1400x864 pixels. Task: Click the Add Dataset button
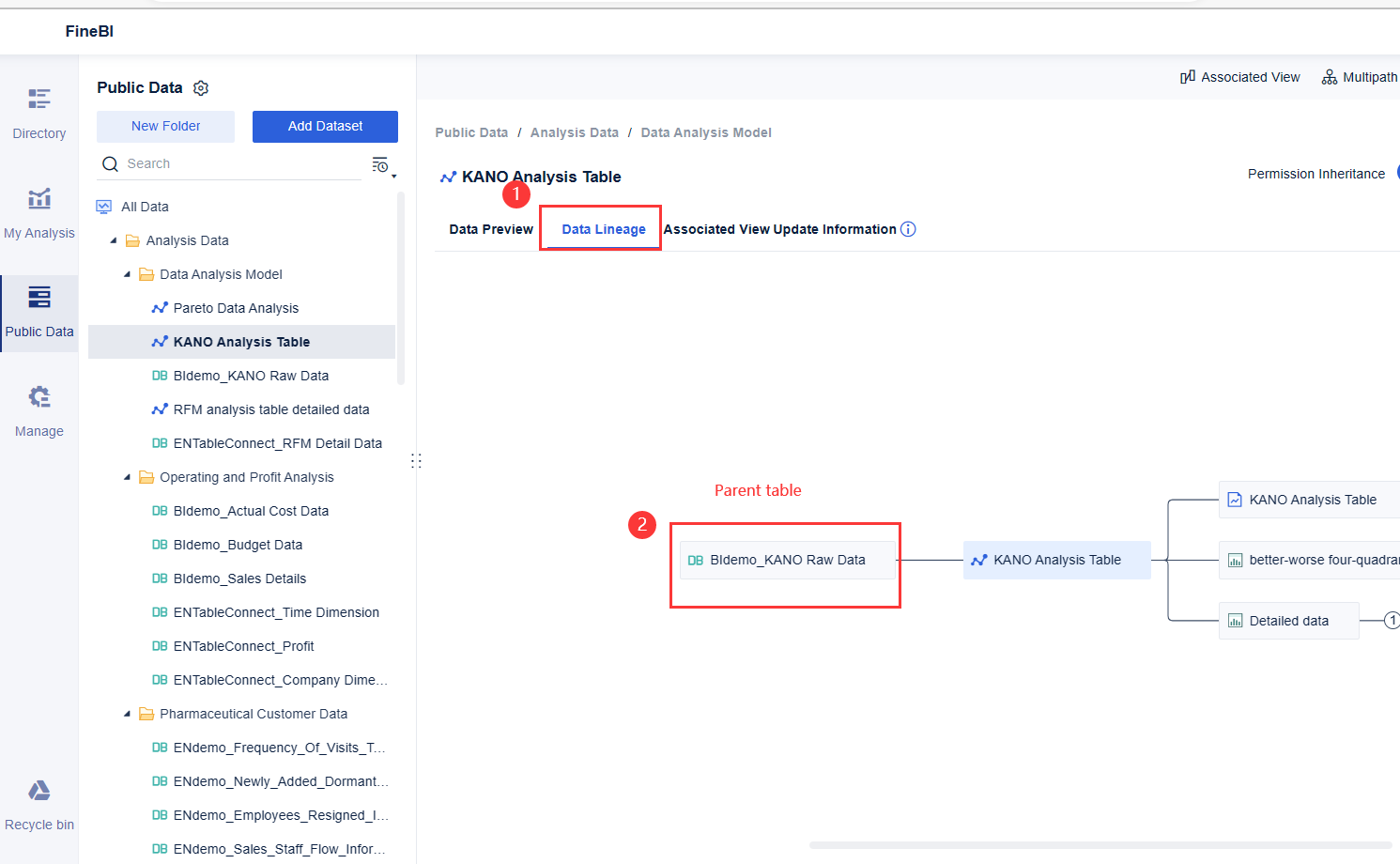[325, 126]
